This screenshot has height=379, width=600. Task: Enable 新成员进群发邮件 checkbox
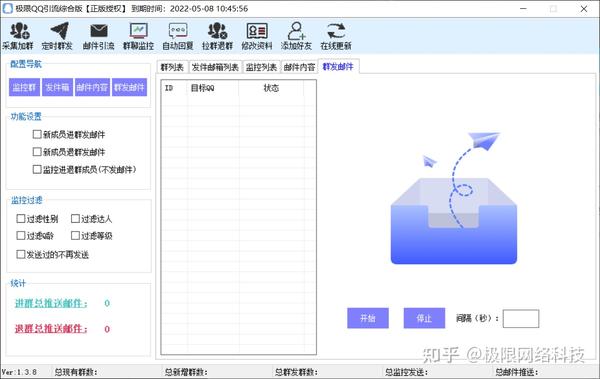coord(37,134)
